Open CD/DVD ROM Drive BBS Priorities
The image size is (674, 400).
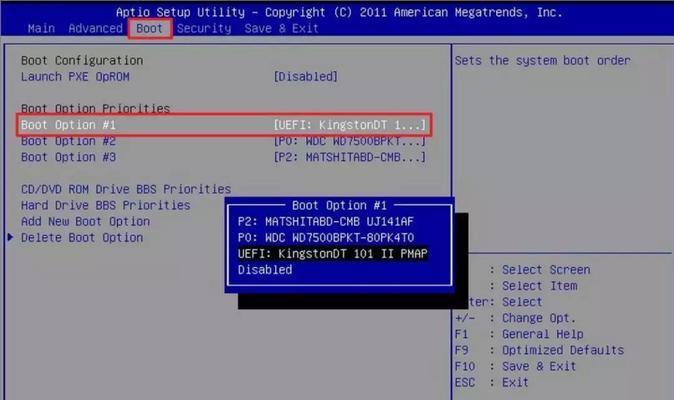(126, 189)
